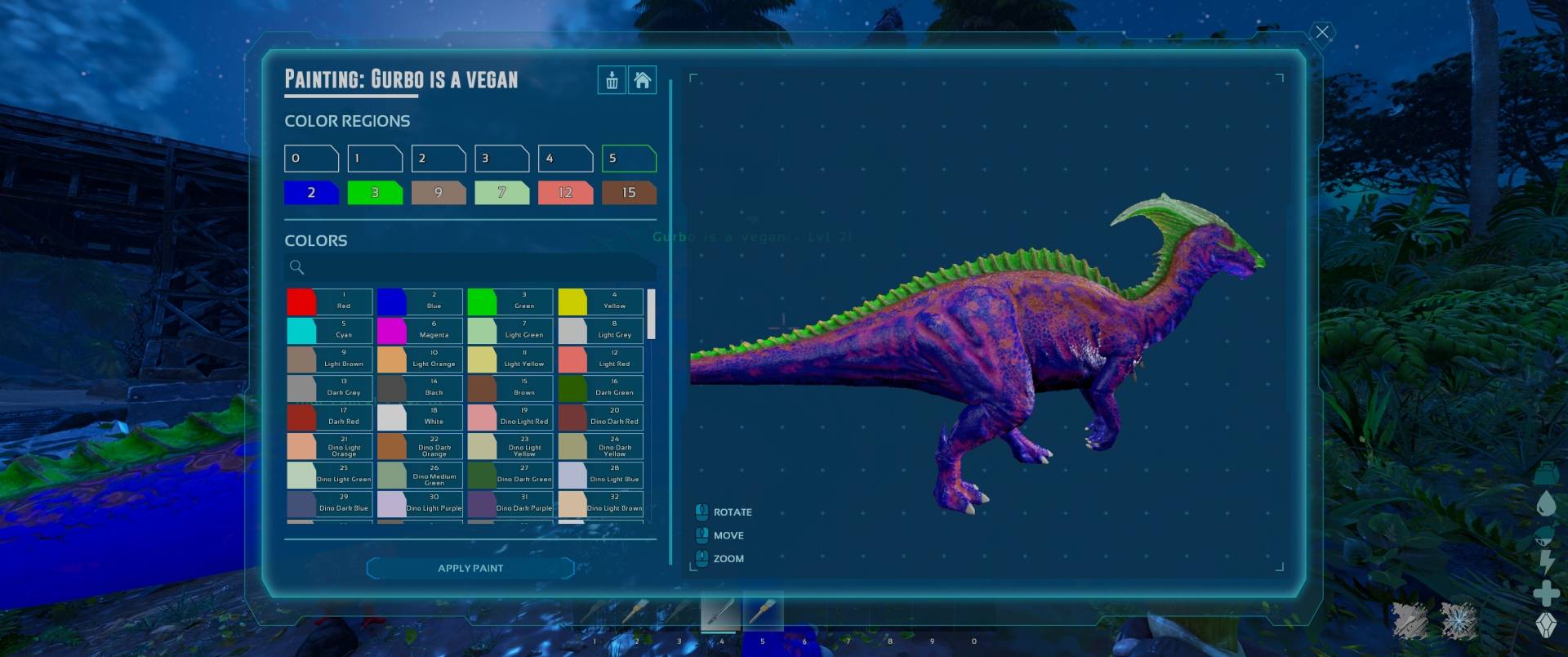
Task: Click the trash bin clear-paint icon
Action: coord(612,80)
